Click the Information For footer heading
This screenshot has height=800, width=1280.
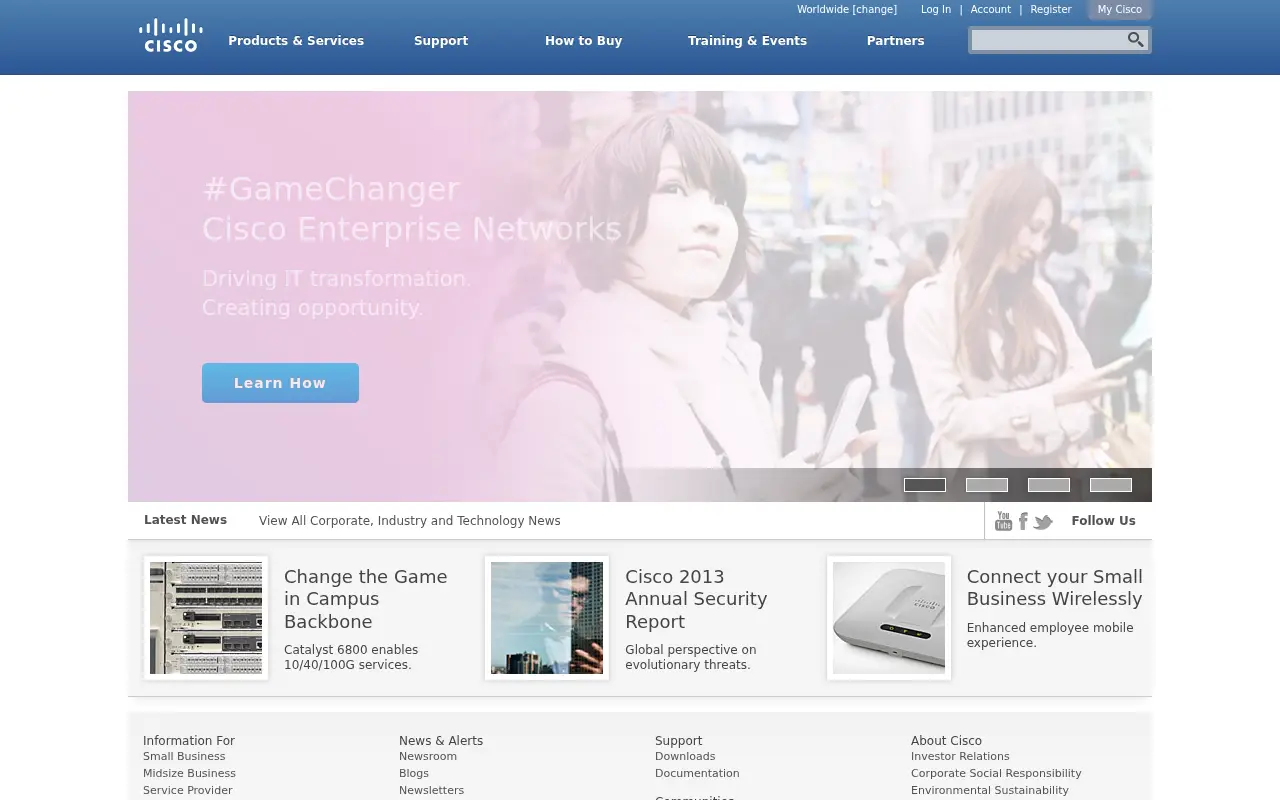point(189,741)
